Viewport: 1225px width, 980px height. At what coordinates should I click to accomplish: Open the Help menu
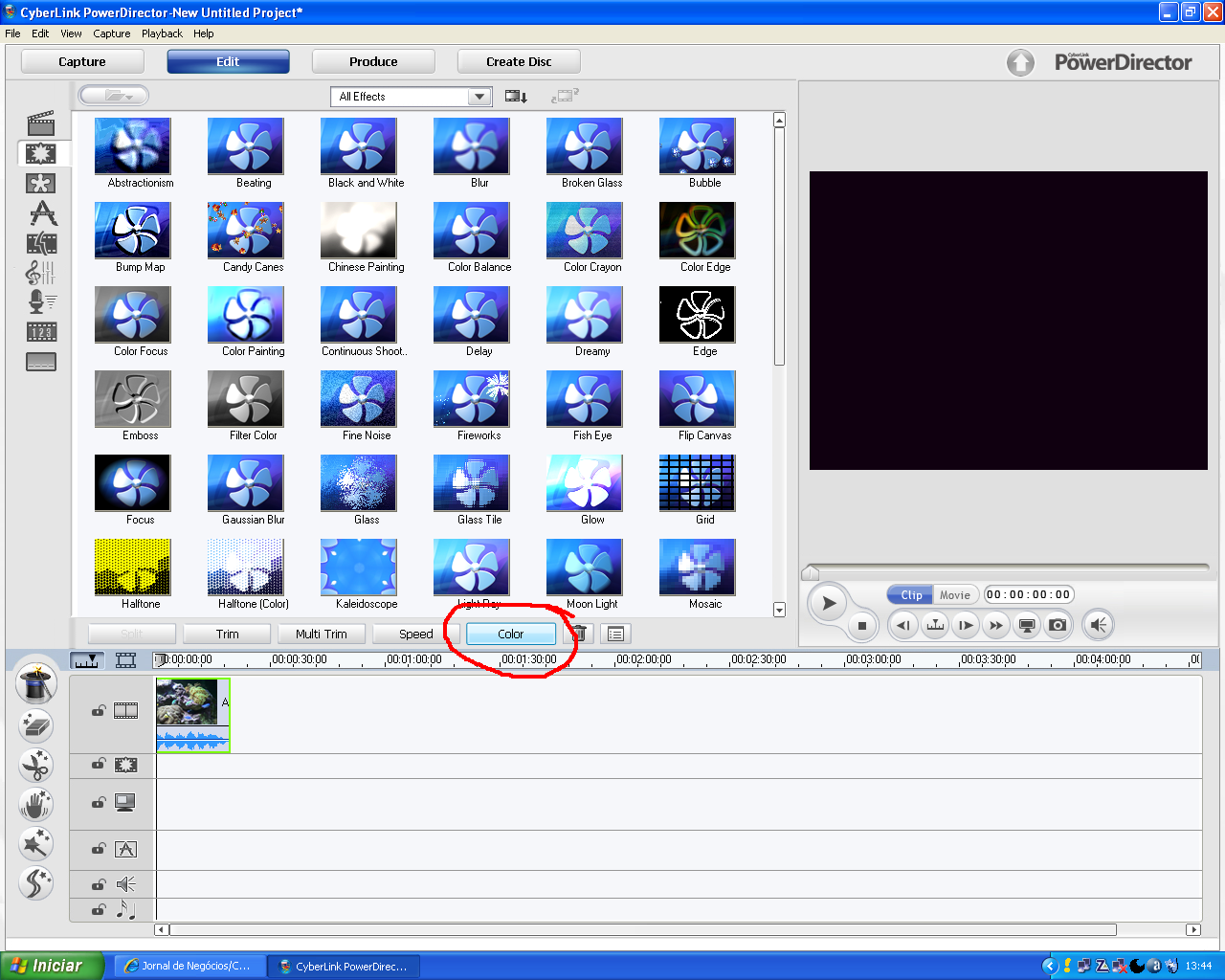click(x=204, y=33)
